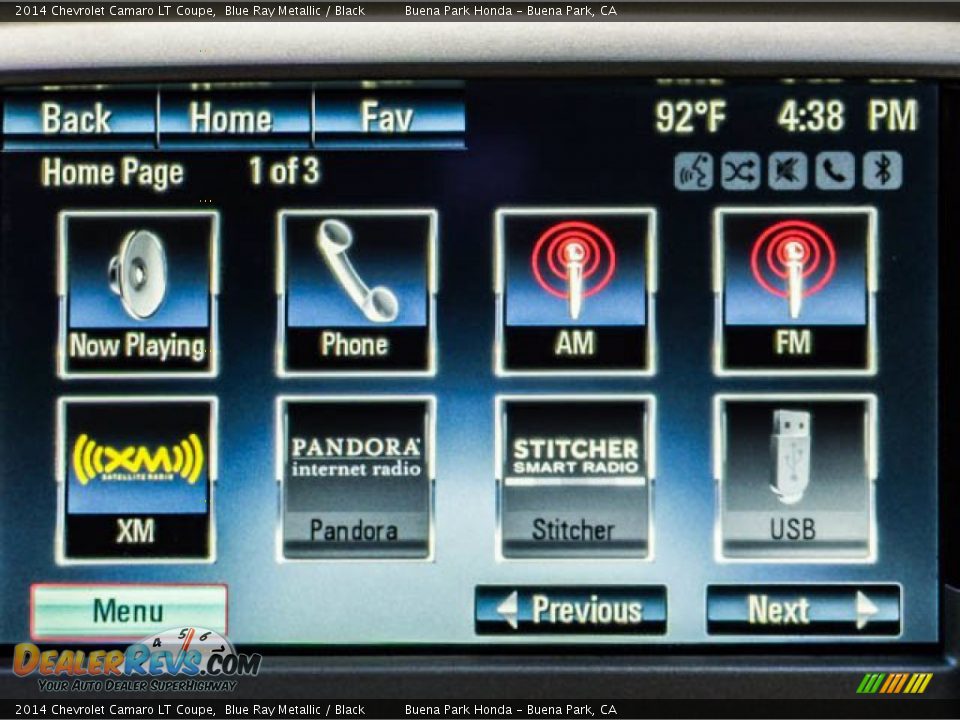Open Fav favorites in the top bar

[x=389, y=118]
